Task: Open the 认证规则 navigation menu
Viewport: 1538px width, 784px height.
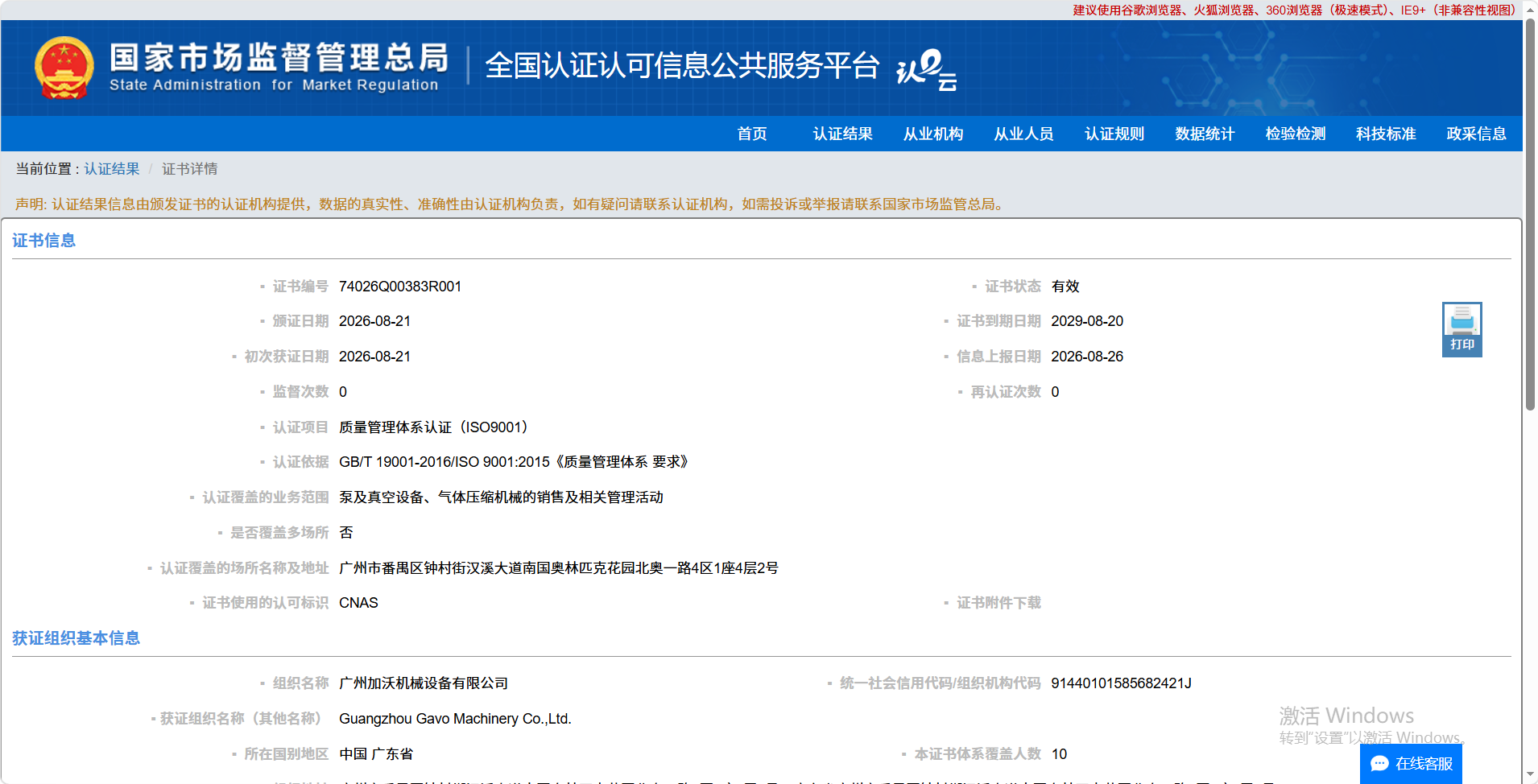Action: tap(1114, 134)
